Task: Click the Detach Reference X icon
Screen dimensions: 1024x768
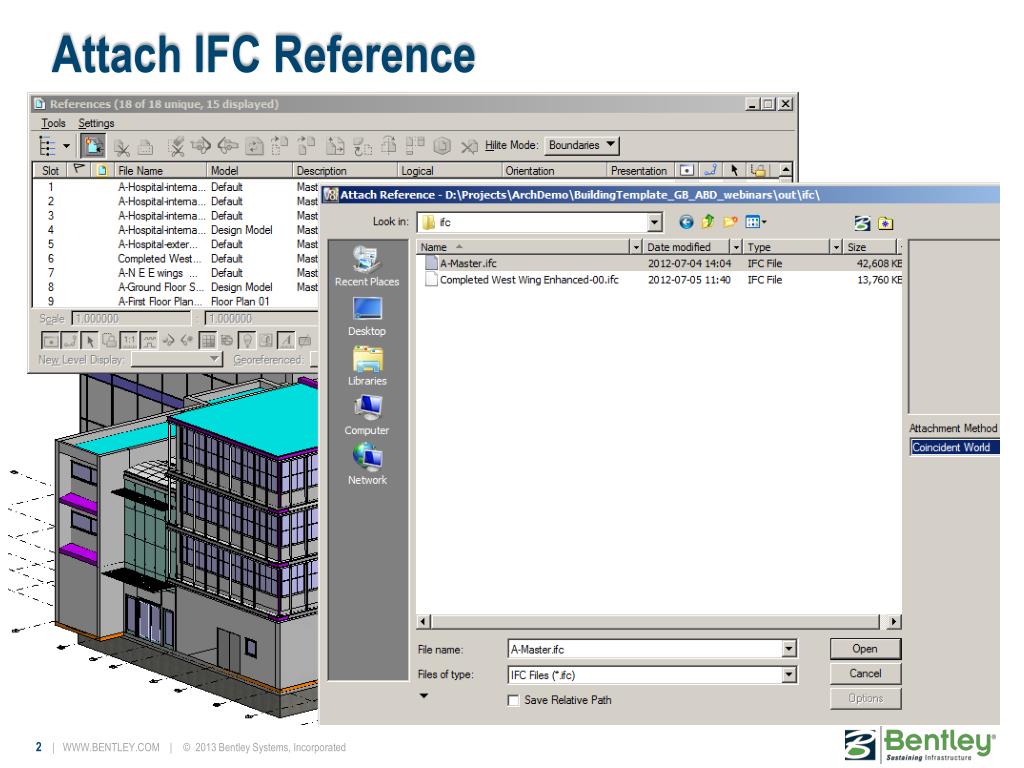Action: (469, 146)
